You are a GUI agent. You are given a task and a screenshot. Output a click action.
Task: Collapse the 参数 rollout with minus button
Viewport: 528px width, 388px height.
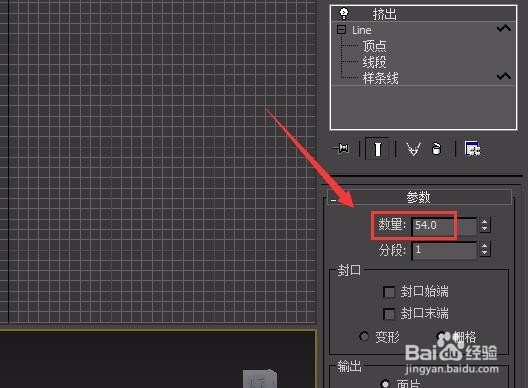coord(333,200)
